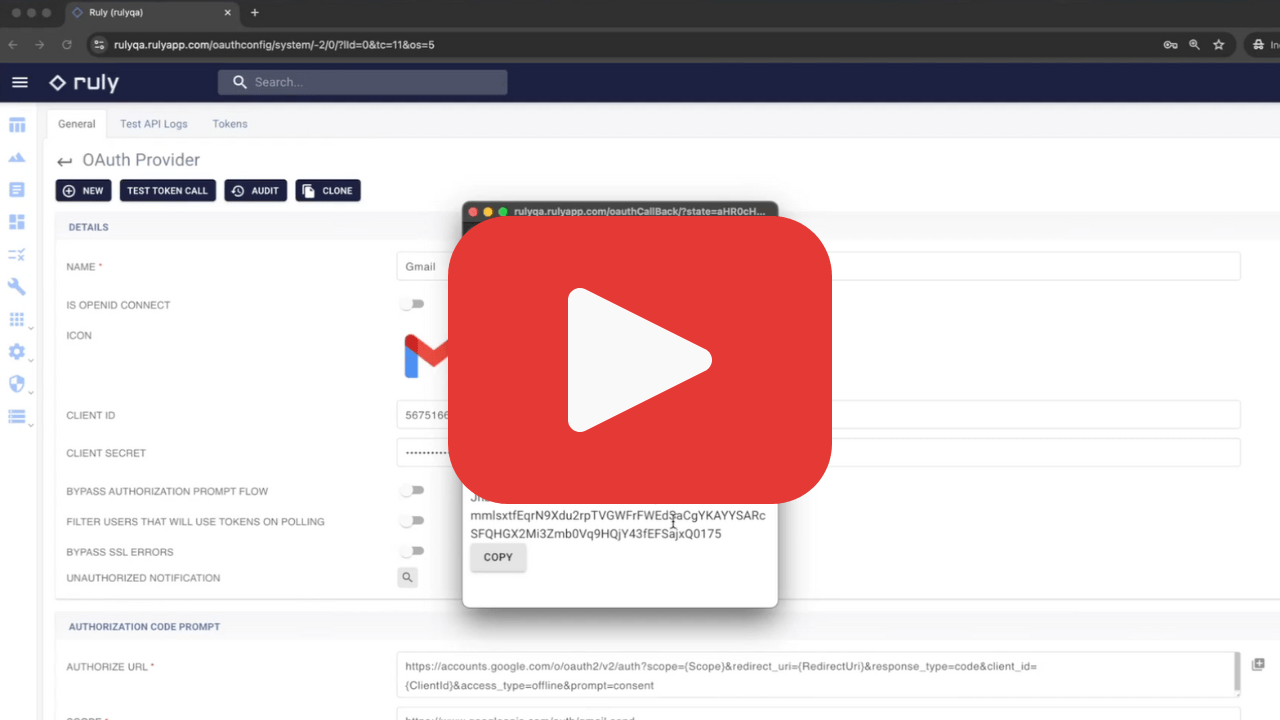
Task: Open the shield security sidebar icon
Action: click(16, 384)
